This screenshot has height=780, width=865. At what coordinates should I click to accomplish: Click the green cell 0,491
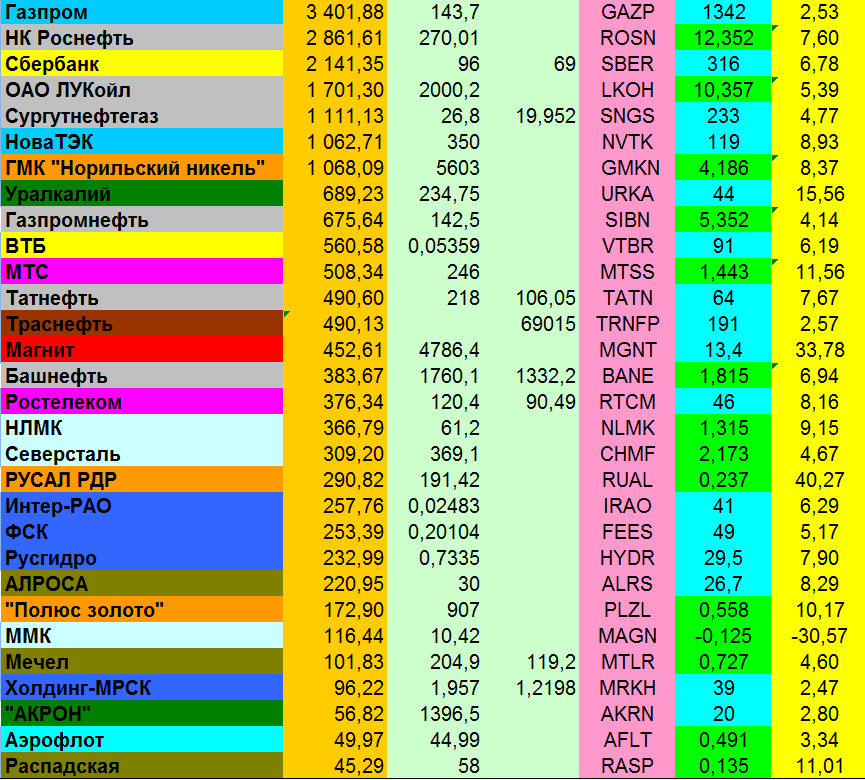[x=723, y=740]
